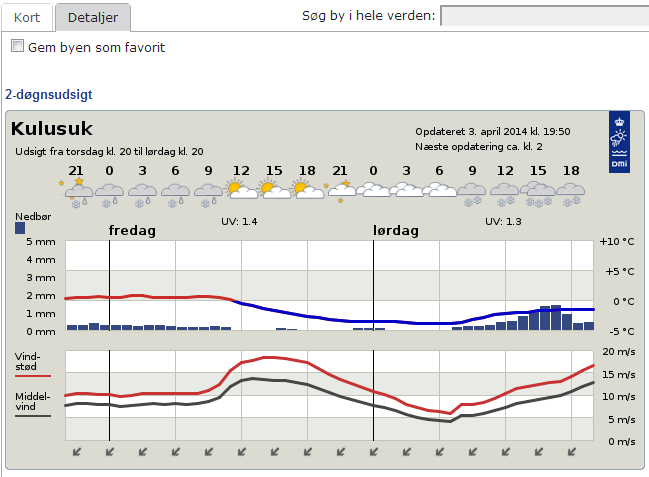This screenshot has height=477, width=649.
Task: Click the 'UV: 1.3' value
Action: click(503, 222)
